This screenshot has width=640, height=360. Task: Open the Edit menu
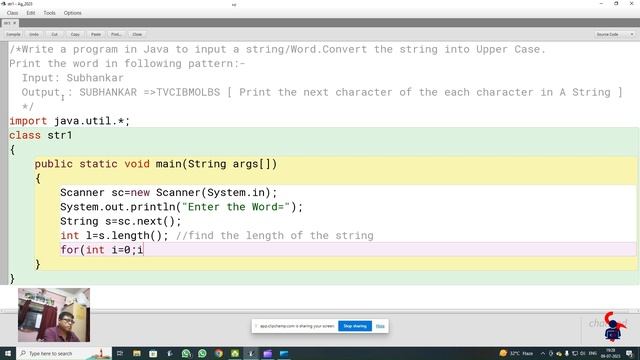coord(31,13)
